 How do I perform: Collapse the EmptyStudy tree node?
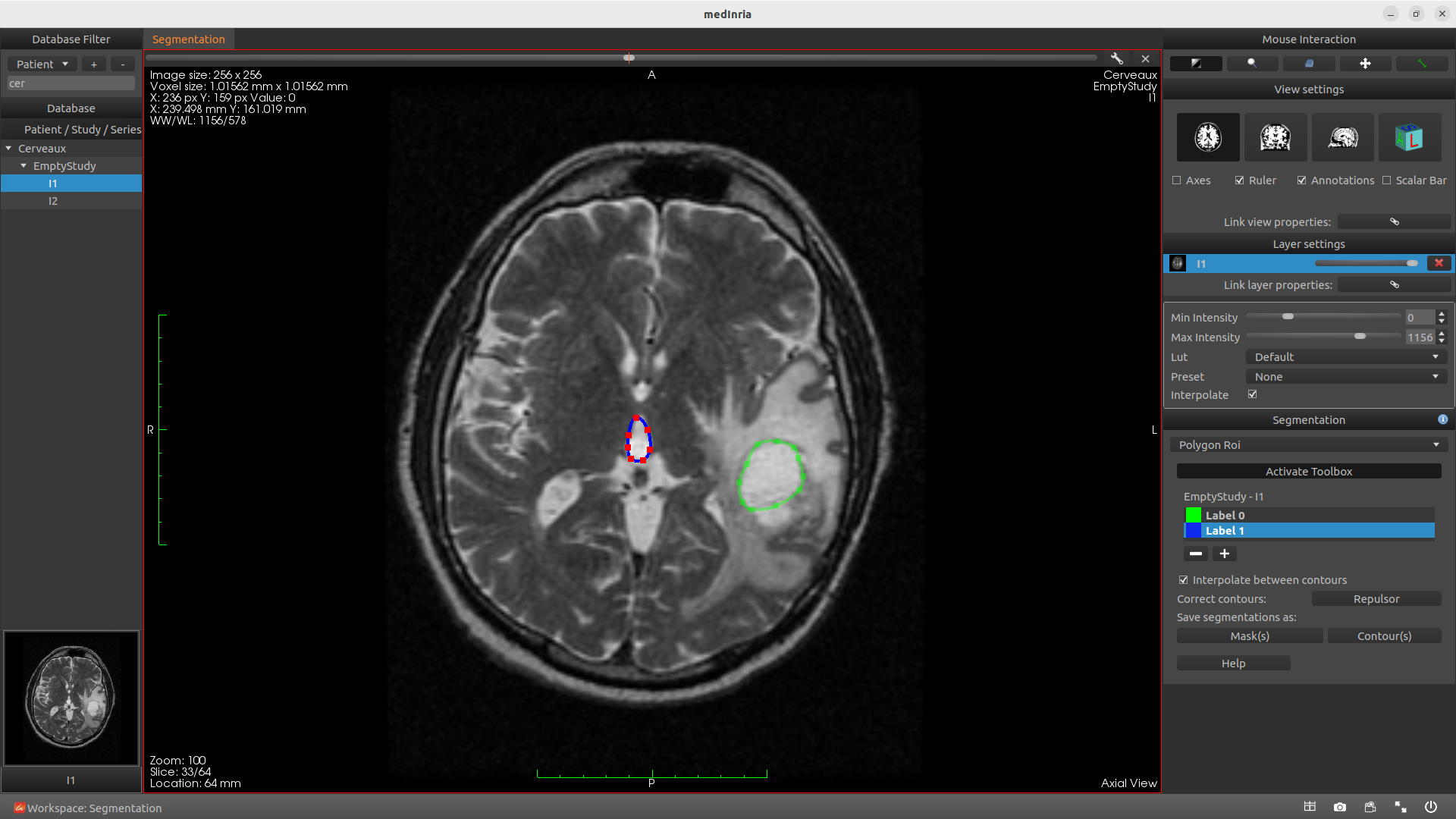24,166
